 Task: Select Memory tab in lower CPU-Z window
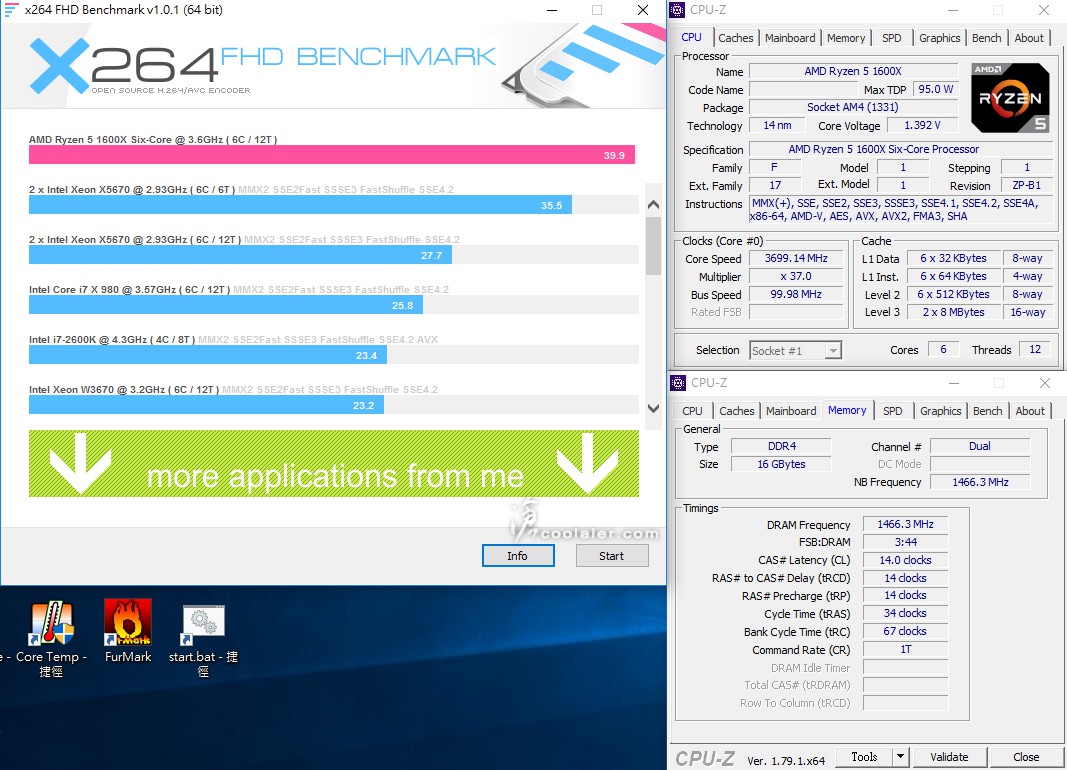coord(847,410)
